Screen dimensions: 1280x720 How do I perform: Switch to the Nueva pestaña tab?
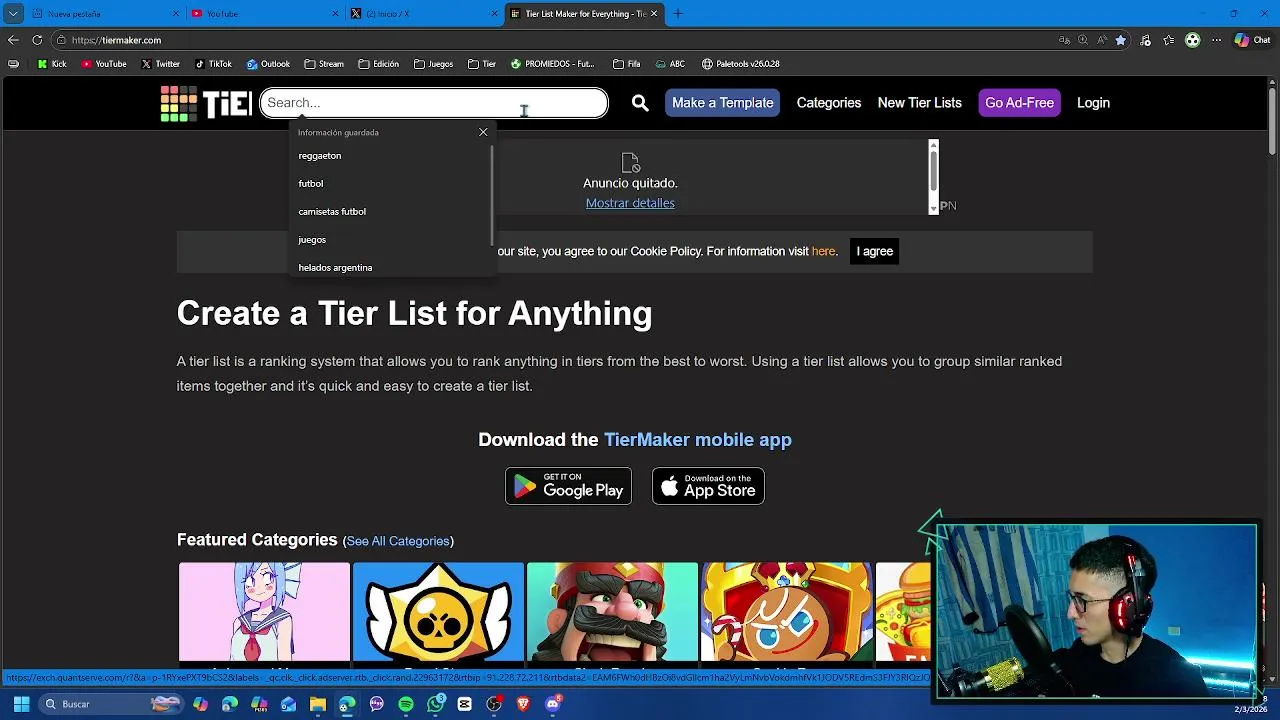point(105,14)
